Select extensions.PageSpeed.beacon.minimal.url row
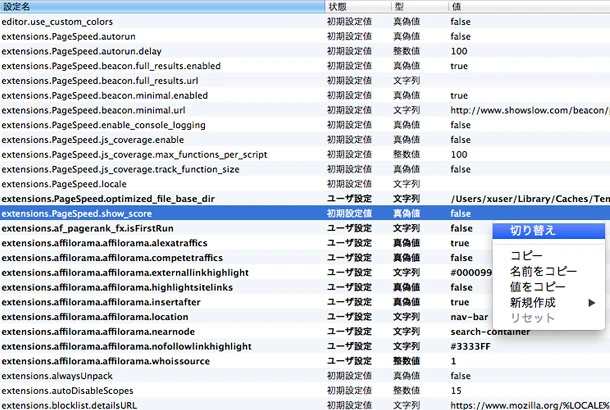 pos(305,110)
